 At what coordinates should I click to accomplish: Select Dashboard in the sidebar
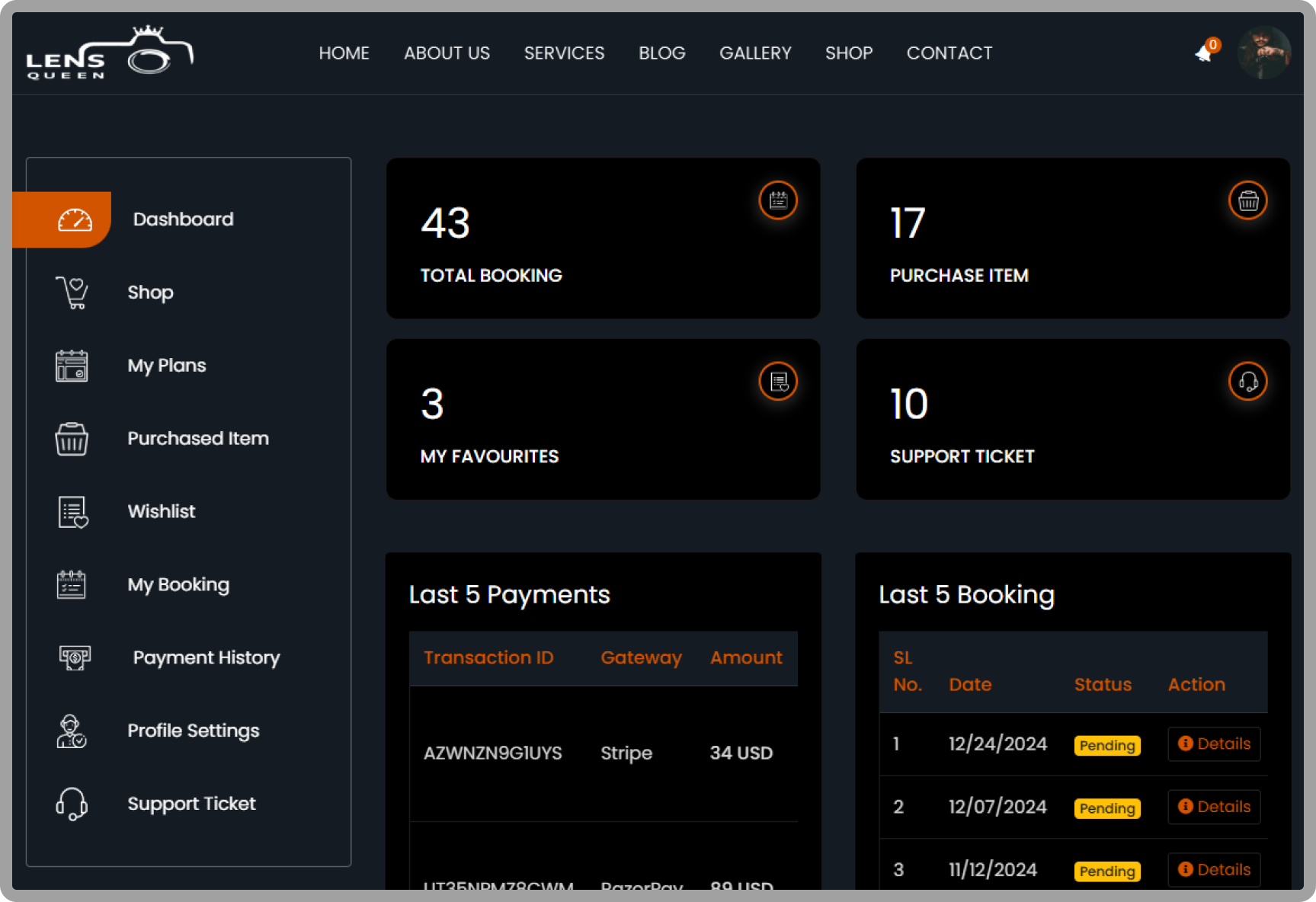pyautogui.click(x=183, y=219)
